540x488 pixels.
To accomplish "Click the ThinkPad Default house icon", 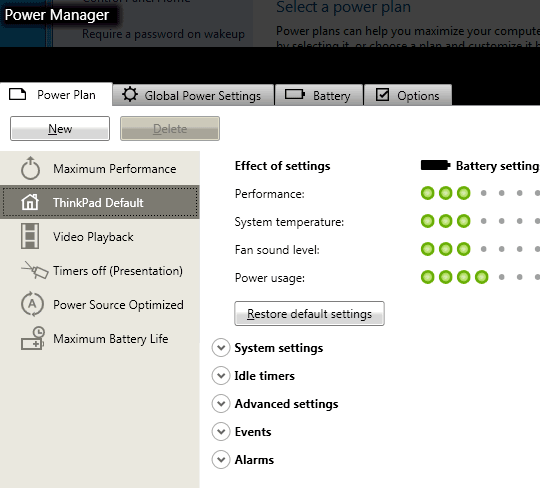I will [x=30, y=202].
